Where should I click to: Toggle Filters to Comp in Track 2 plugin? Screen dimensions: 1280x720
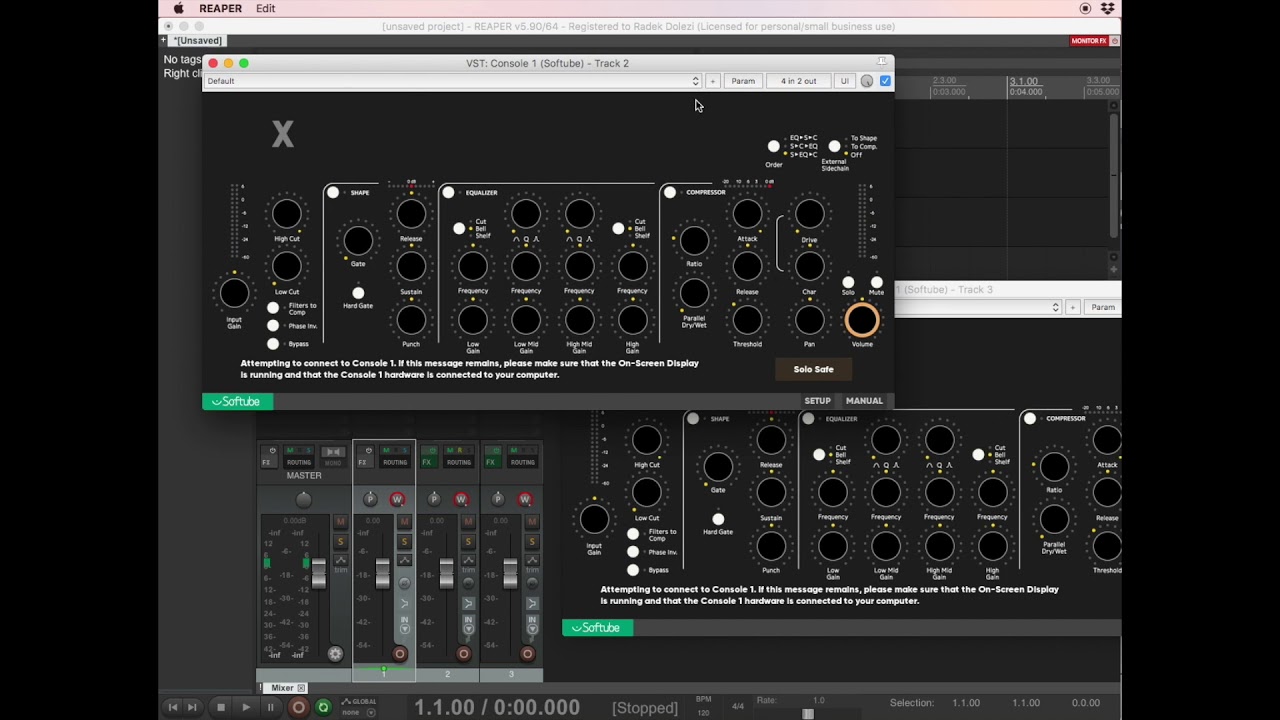273,308
